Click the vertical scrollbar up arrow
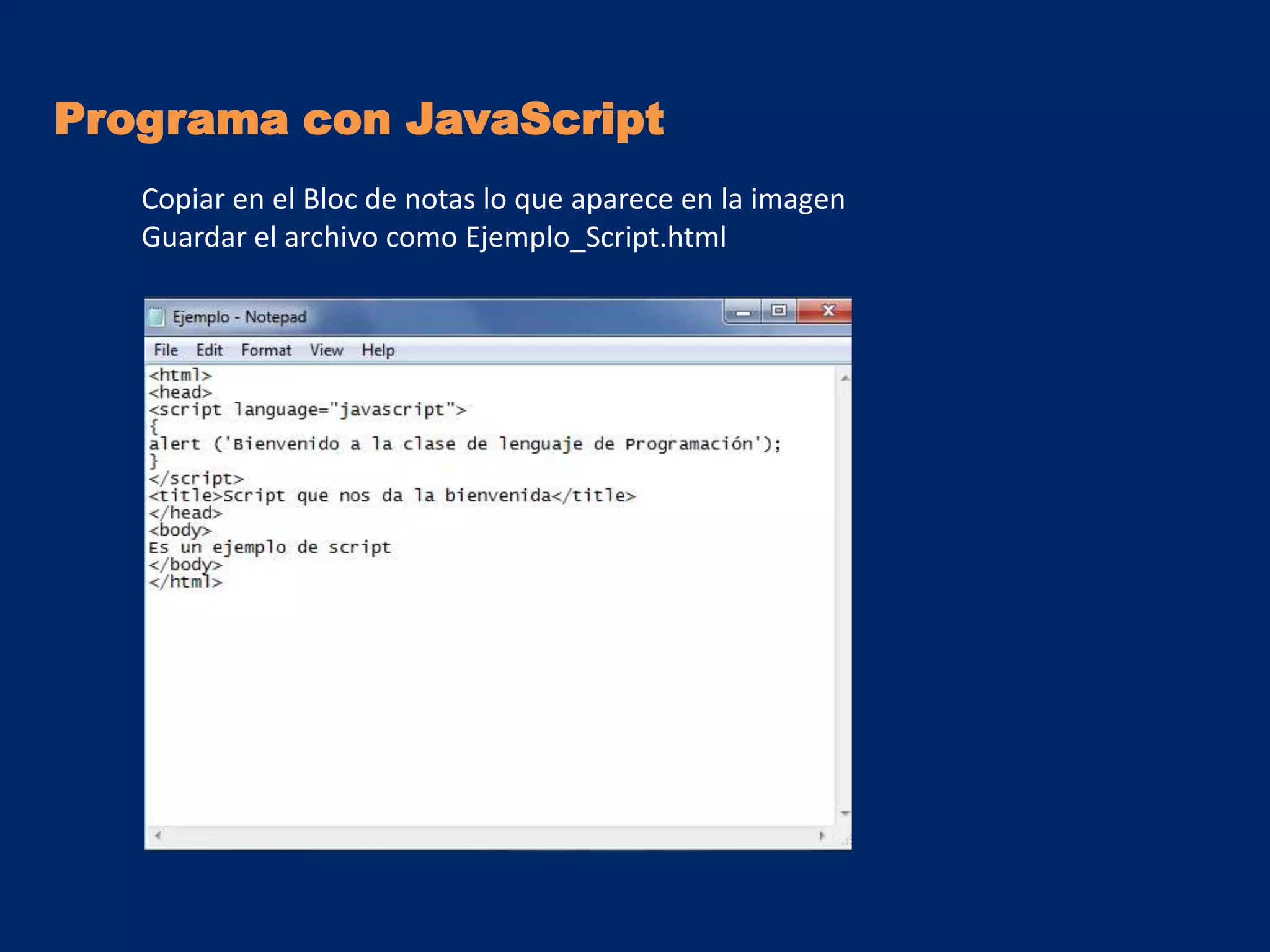Viewport: 1270px width, 952px height. [845, 377]
